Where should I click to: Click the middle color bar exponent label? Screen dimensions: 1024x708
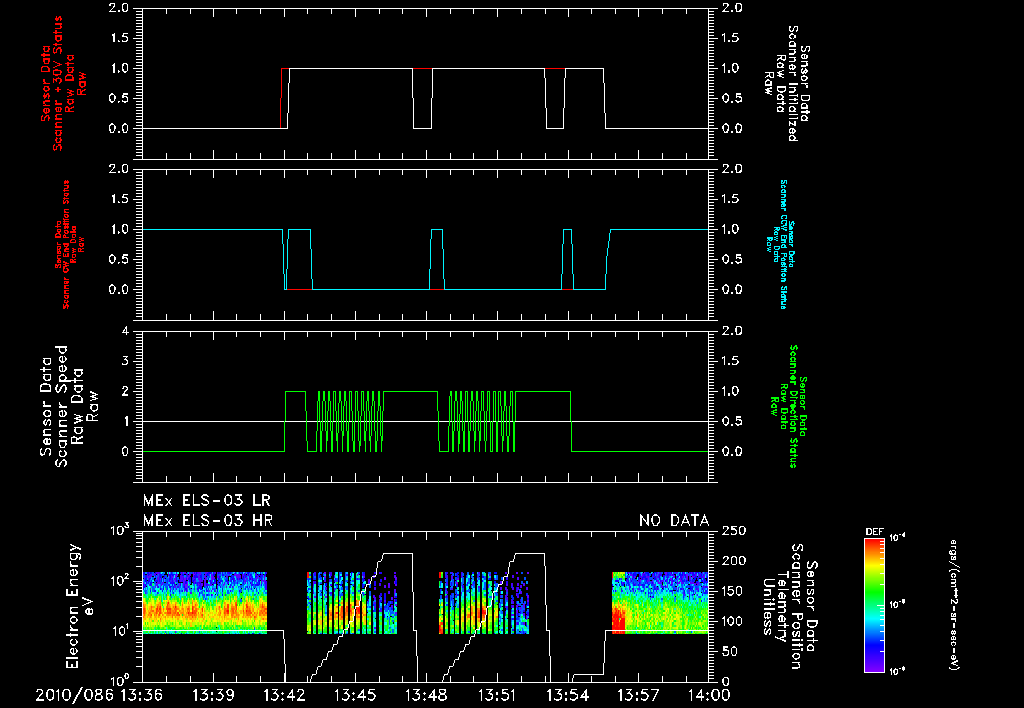coord(897,605)
